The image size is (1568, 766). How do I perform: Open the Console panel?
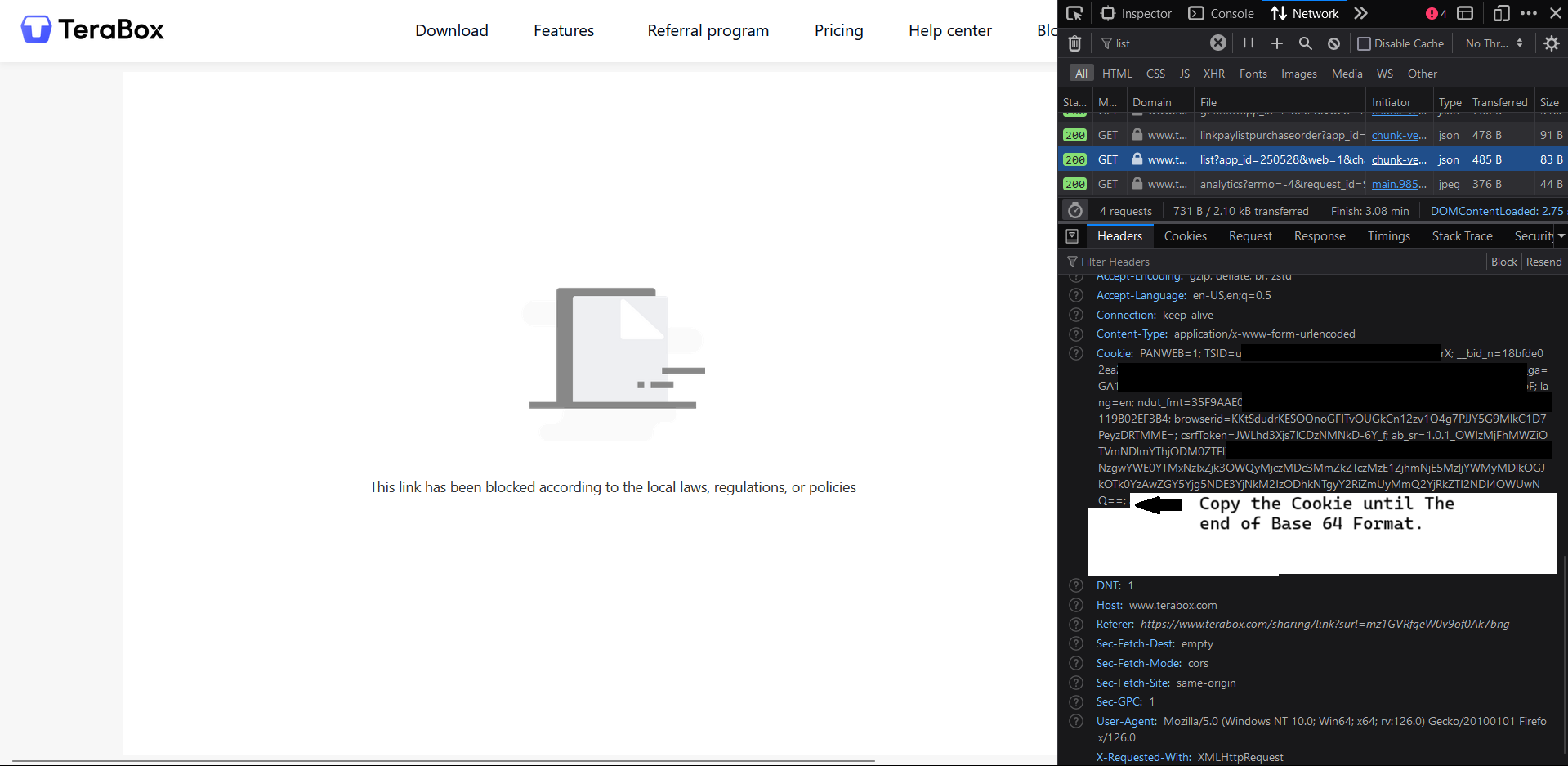point(1221,13)
